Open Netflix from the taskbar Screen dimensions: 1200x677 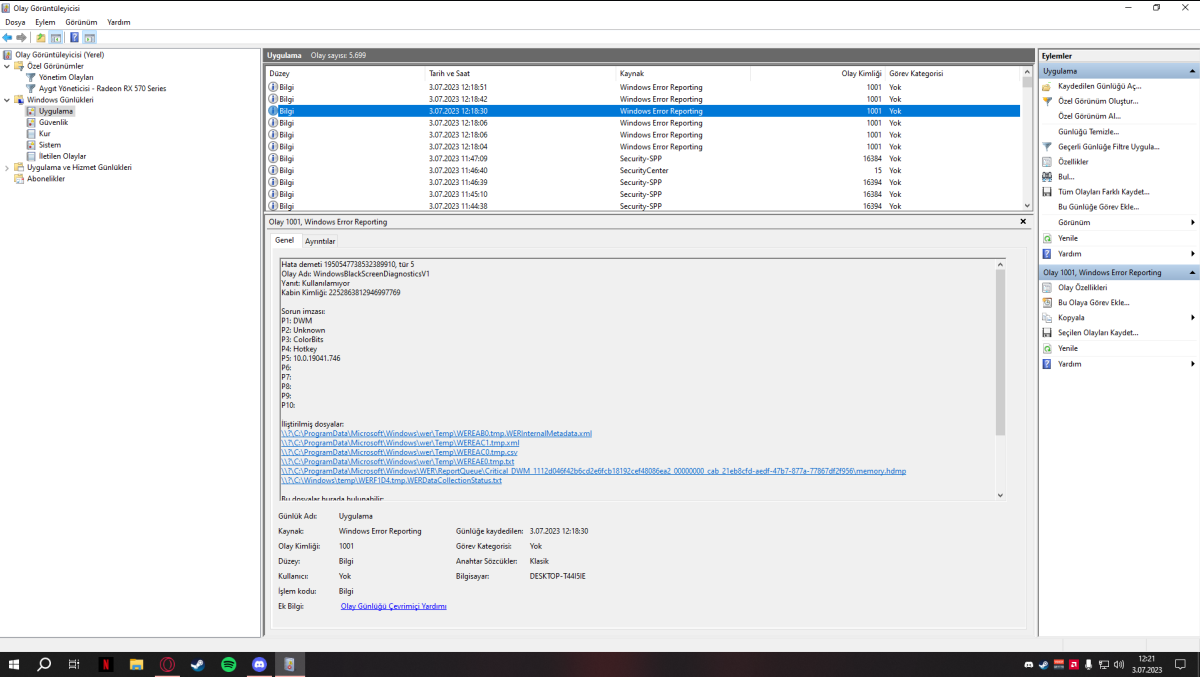point(105,664)
